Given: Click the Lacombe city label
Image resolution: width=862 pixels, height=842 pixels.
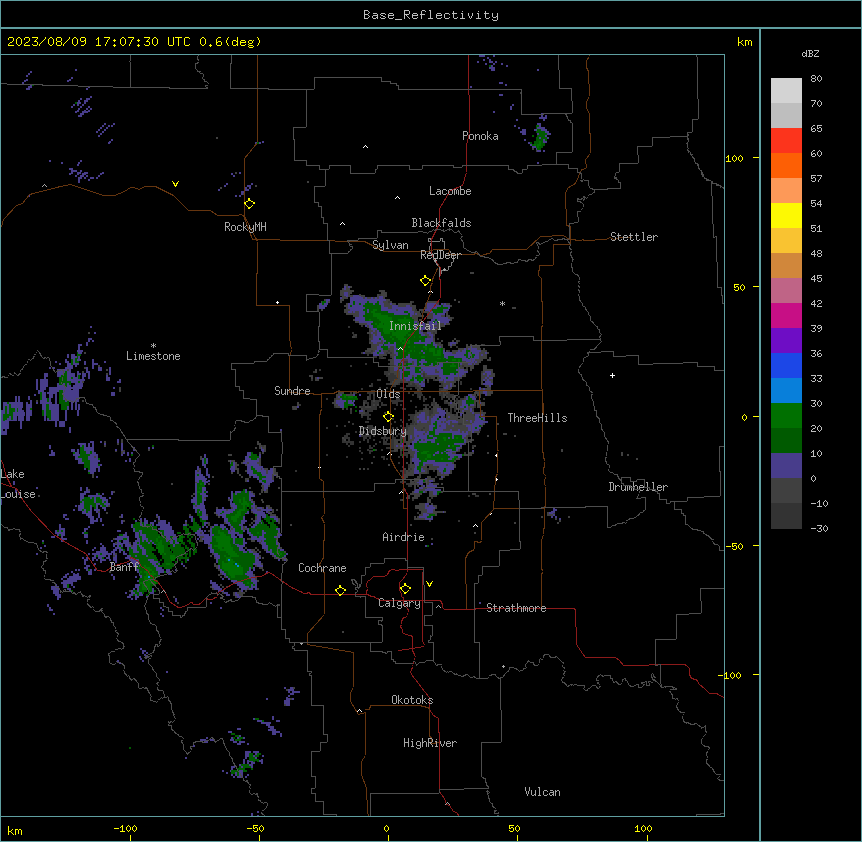Looking at the screenshot, I should [x=450, y=191].
